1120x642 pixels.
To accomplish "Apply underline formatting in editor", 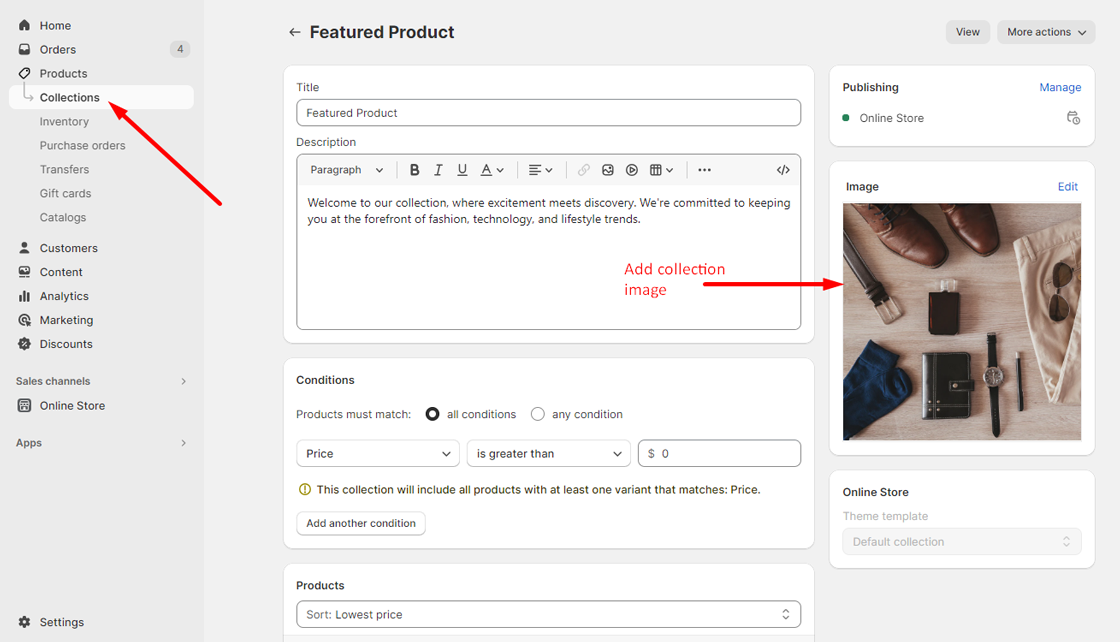I will (x=462, y=170).
